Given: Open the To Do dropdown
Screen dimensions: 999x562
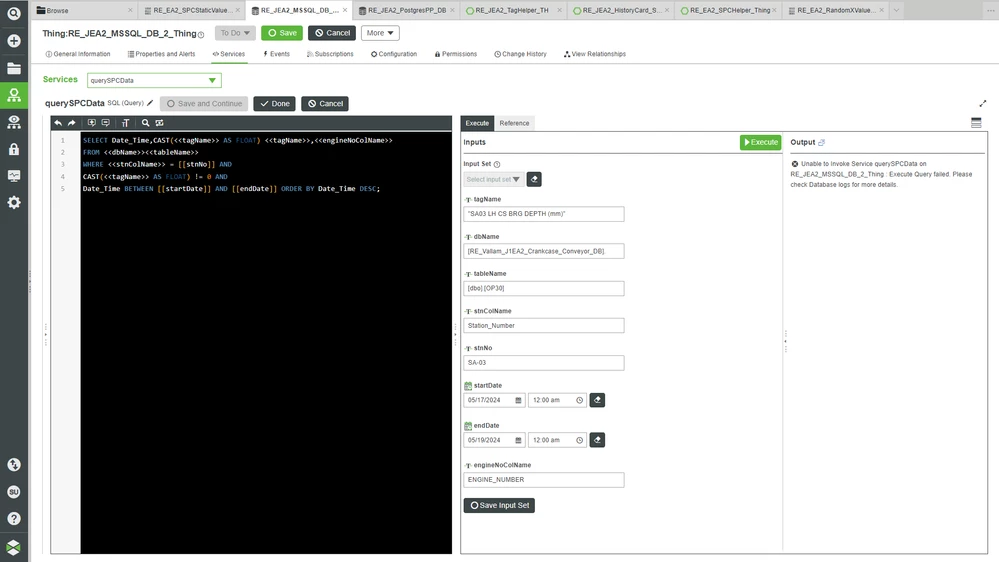Looking at the screenshot, I should coord(235,33).
